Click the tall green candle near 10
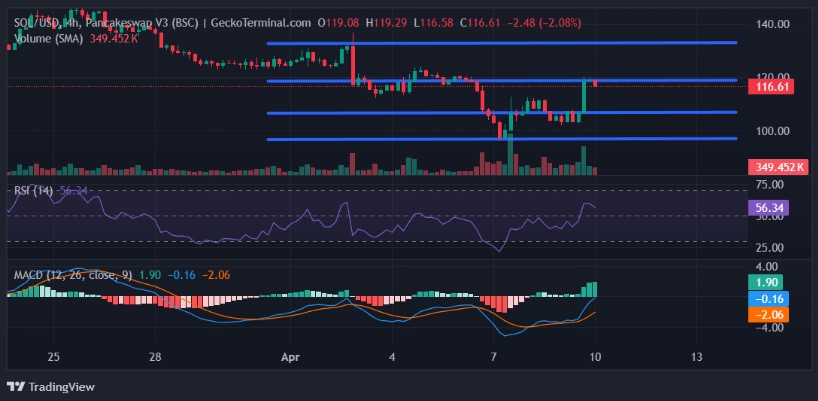This screenshot has width=818, height=401. [583, 98]
